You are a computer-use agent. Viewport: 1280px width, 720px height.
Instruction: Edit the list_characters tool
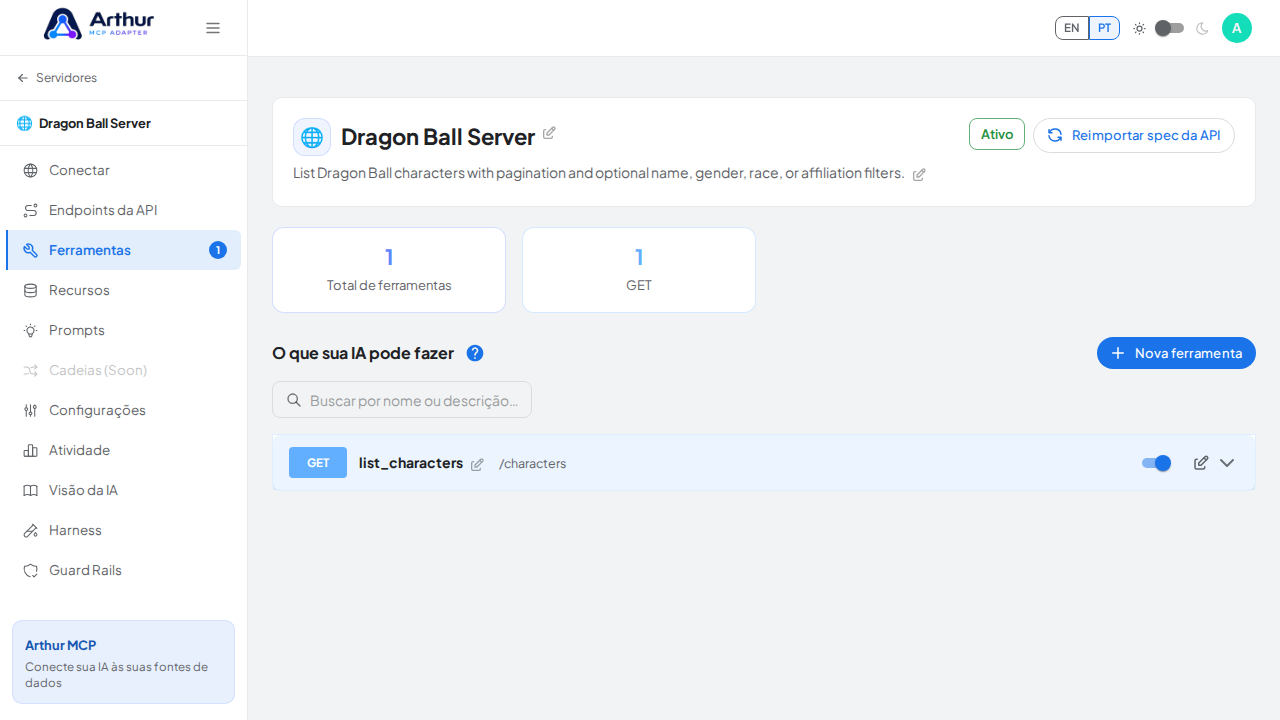tap(1201, 463)
